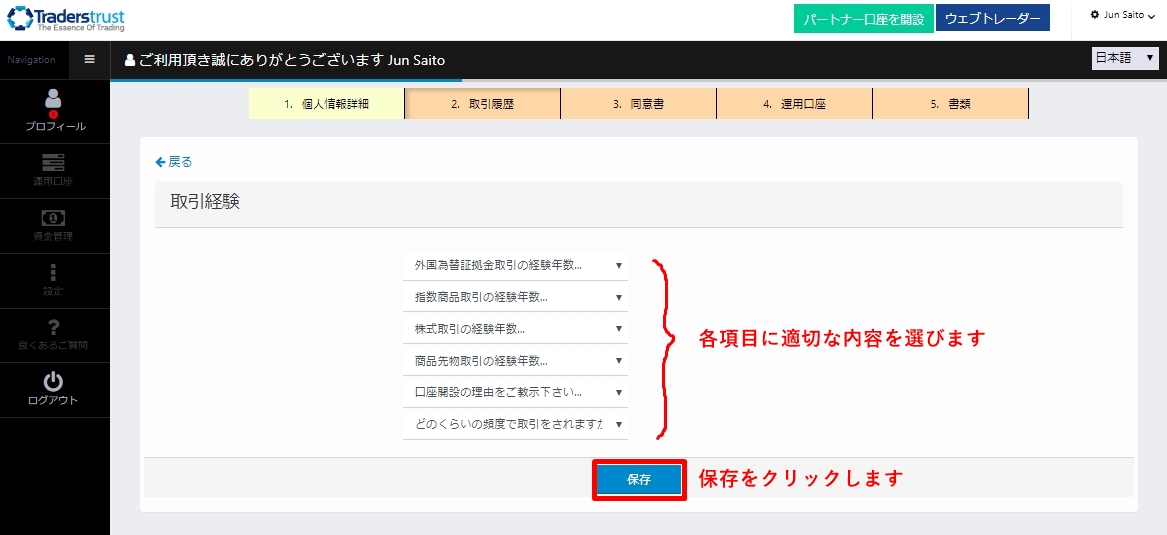The image size is (1167, 535).
Task: Open 運用口座 accounts icon in sidebar
Action: 54,162
